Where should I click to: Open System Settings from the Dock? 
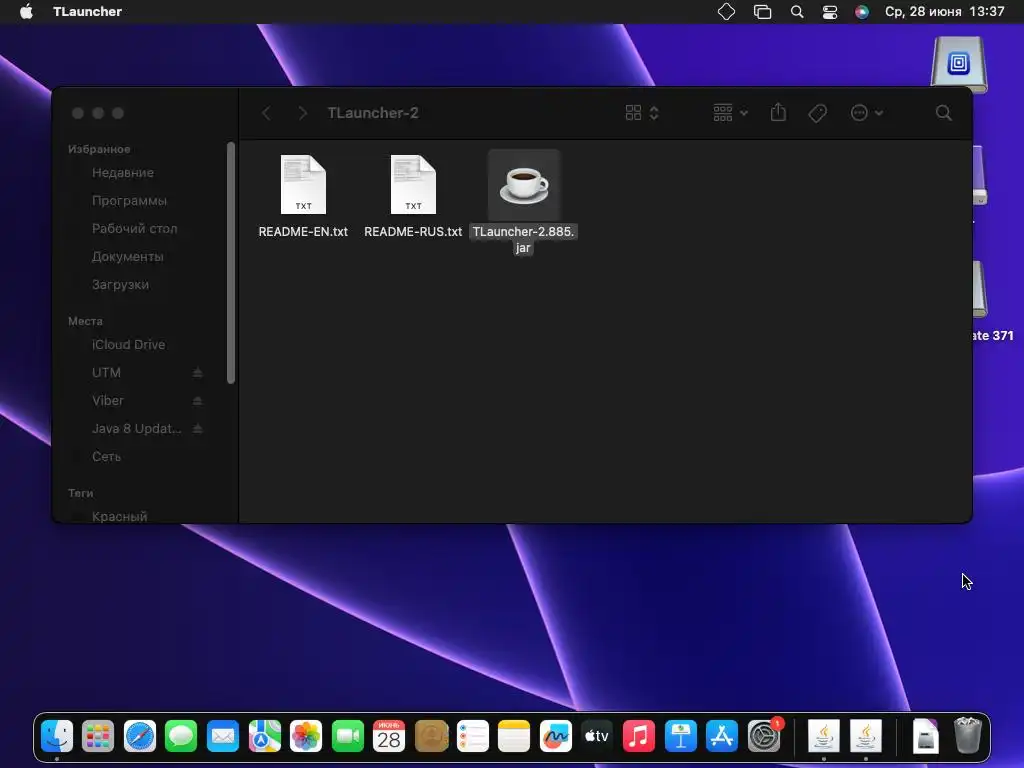763,736
